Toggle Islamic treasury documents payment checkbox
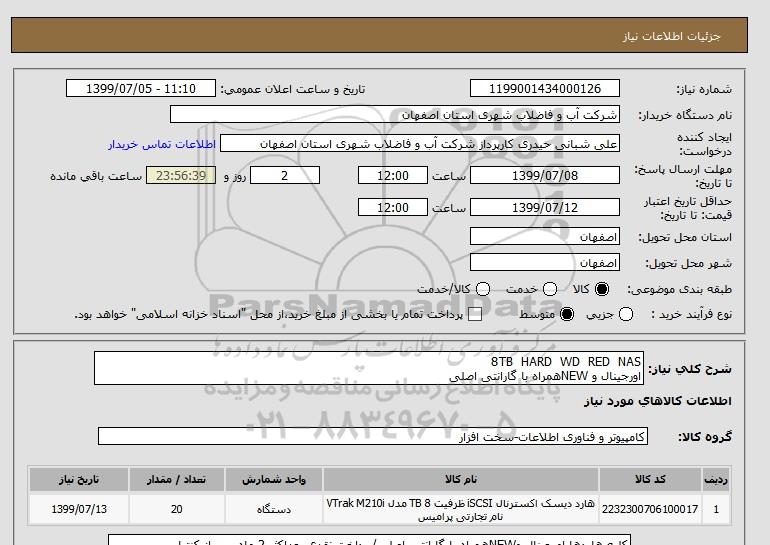This screenshot has height=545, width=770. point(474,314)
